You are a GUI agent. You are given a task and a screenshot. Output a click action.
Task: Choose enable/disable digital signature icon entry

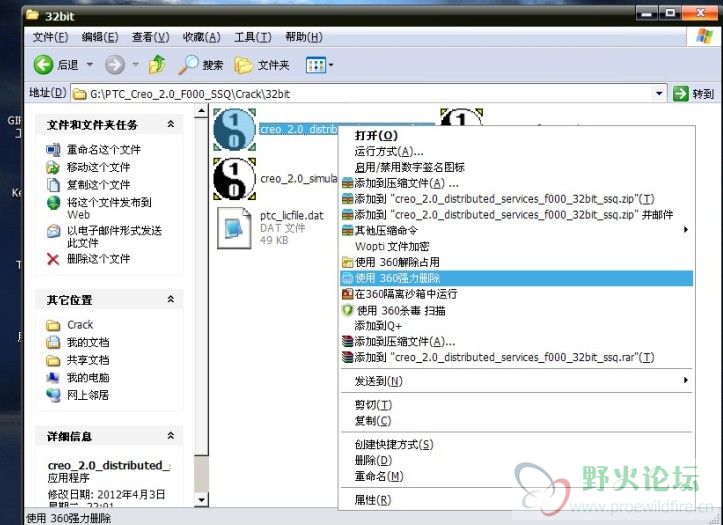(516, 167)
